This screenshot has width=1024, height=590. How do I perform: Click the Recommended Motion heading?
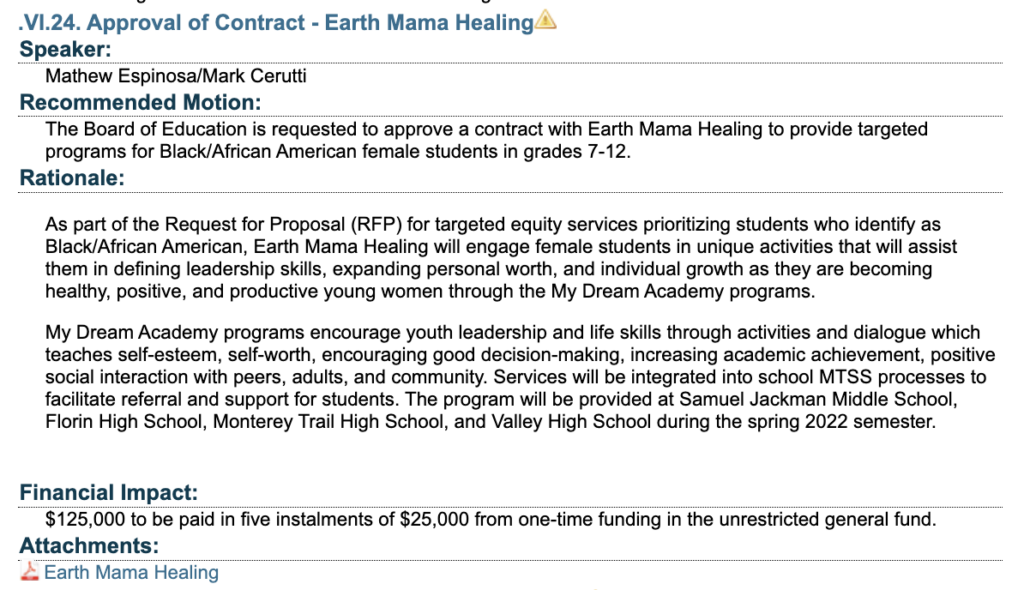[x=140, y=103]
